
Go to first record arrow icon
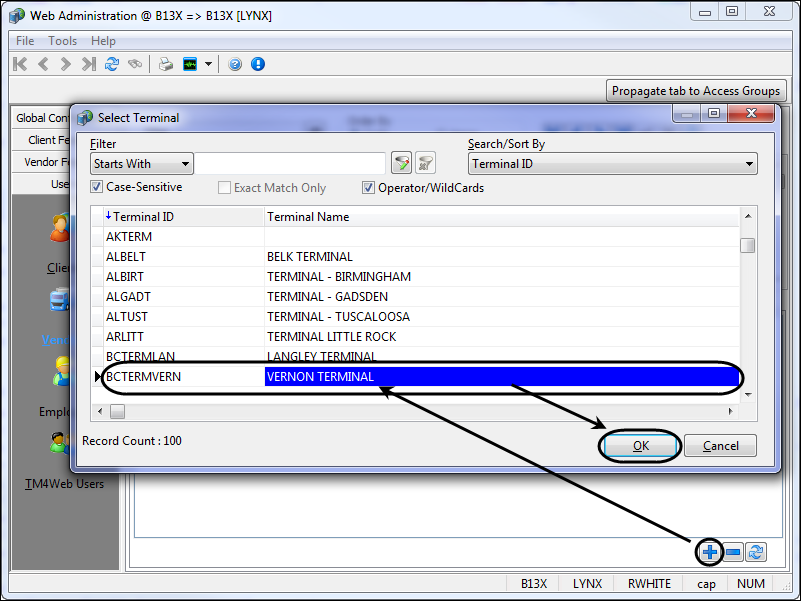click(20, 64)
